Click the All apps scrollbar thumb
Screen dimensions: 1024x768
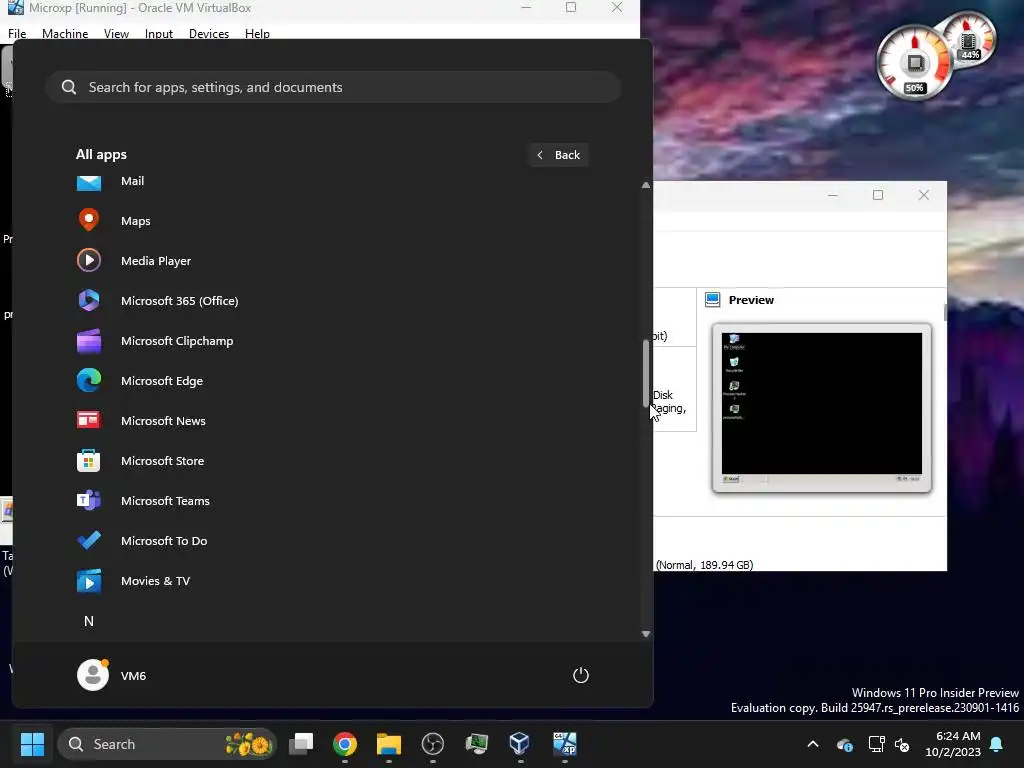coord(646,373)
